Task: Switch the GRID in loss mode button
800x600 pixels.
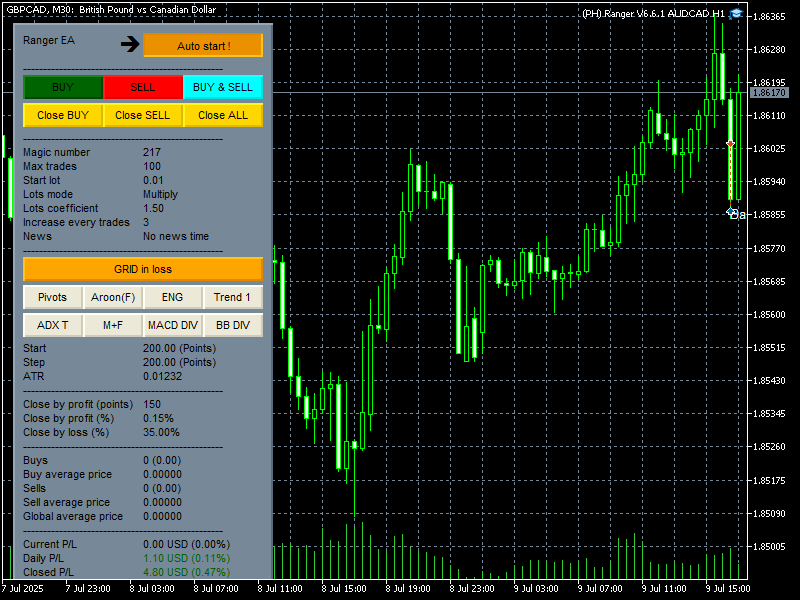Action: [143, 269]
